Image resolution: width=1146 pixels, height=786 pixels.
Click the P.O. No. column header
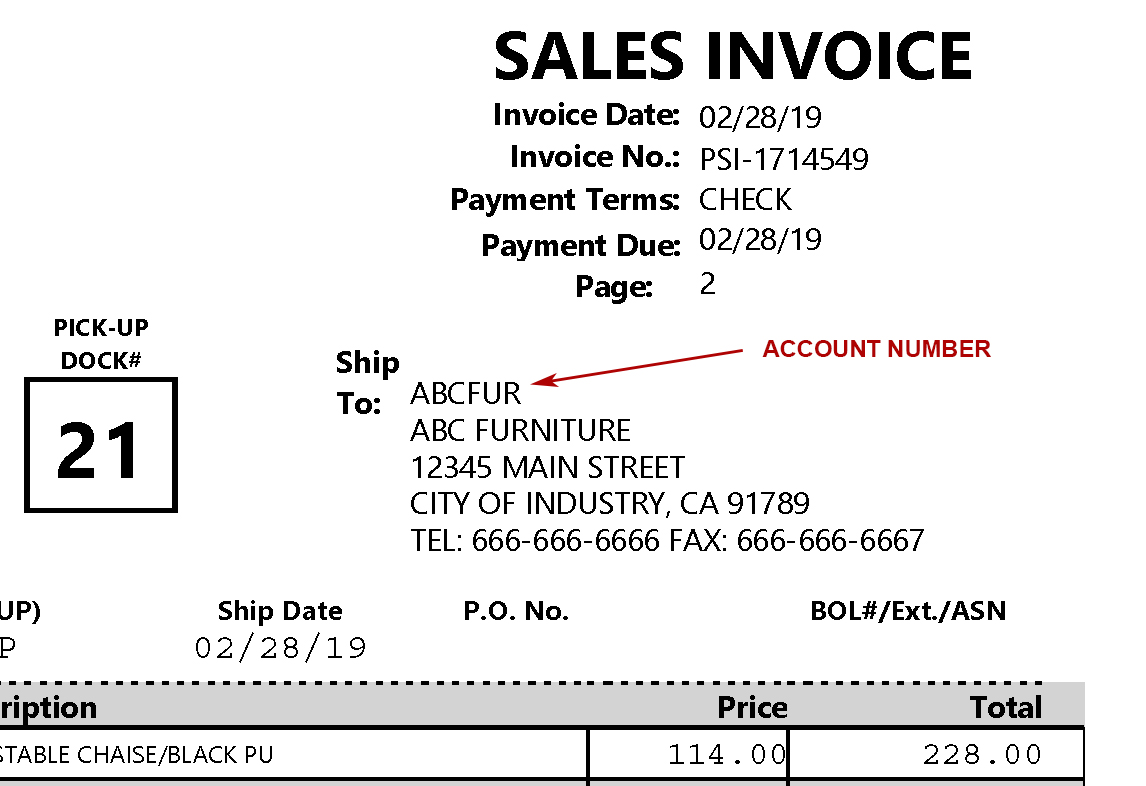click(x=516, y=611)
